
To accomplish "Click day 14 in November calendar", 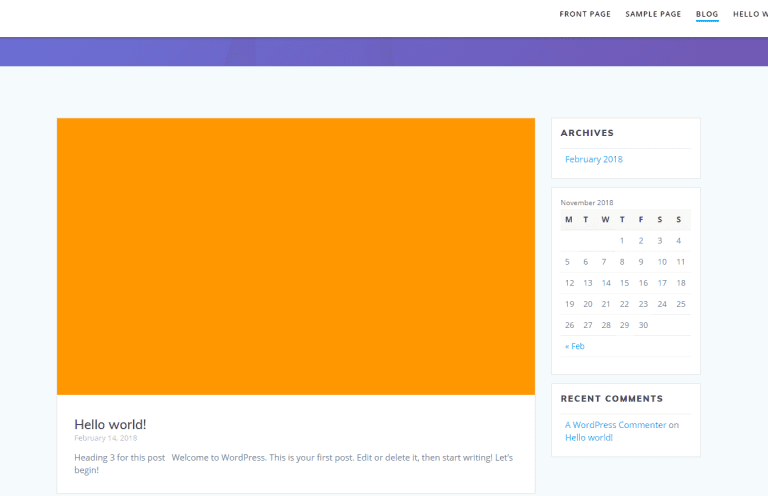I will (606, 283).
